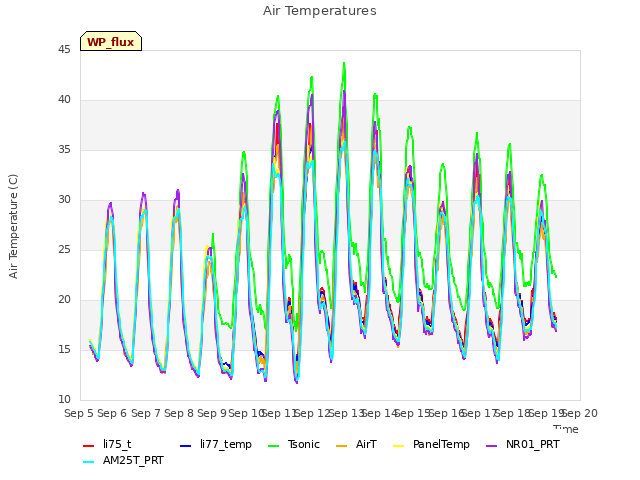Click the 45 y-axis tick label
Viewport: 640px width, 480px height.
[x=64, y=49]
